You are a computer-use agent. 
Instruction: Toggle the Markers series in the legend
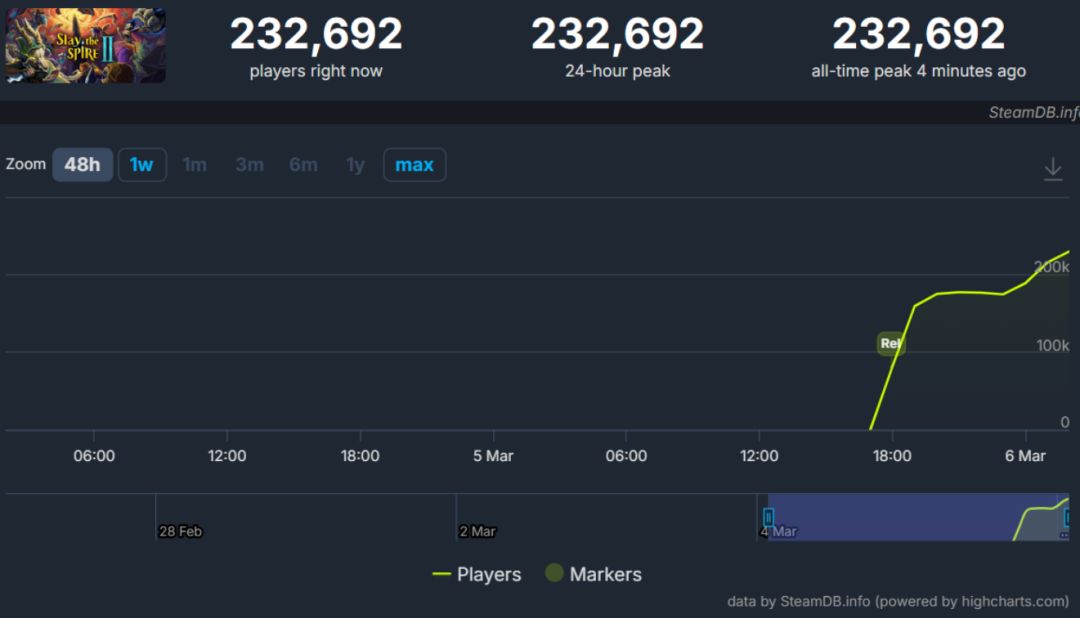click(593, 574)
